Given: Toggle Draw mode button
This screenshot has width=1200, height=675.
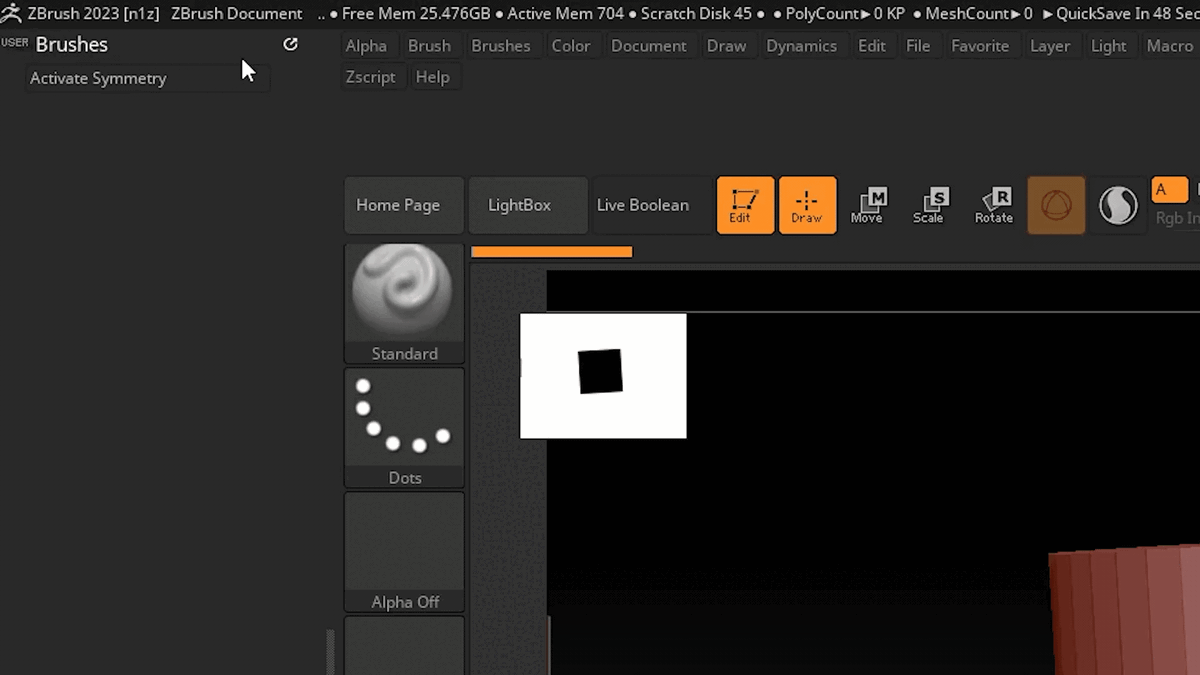Looking at the screenshot, I should 807,205.
